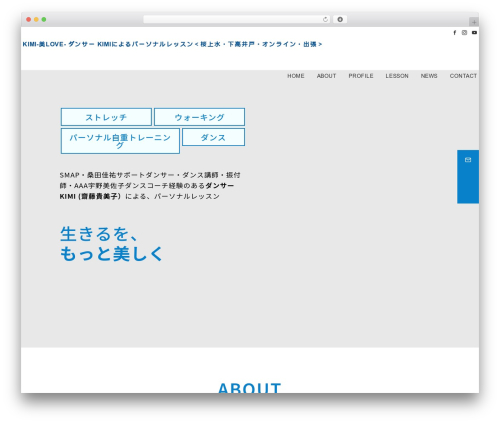500x423 pixels.
Task: Click the ストレッチ button
Action: coord(106,117)
